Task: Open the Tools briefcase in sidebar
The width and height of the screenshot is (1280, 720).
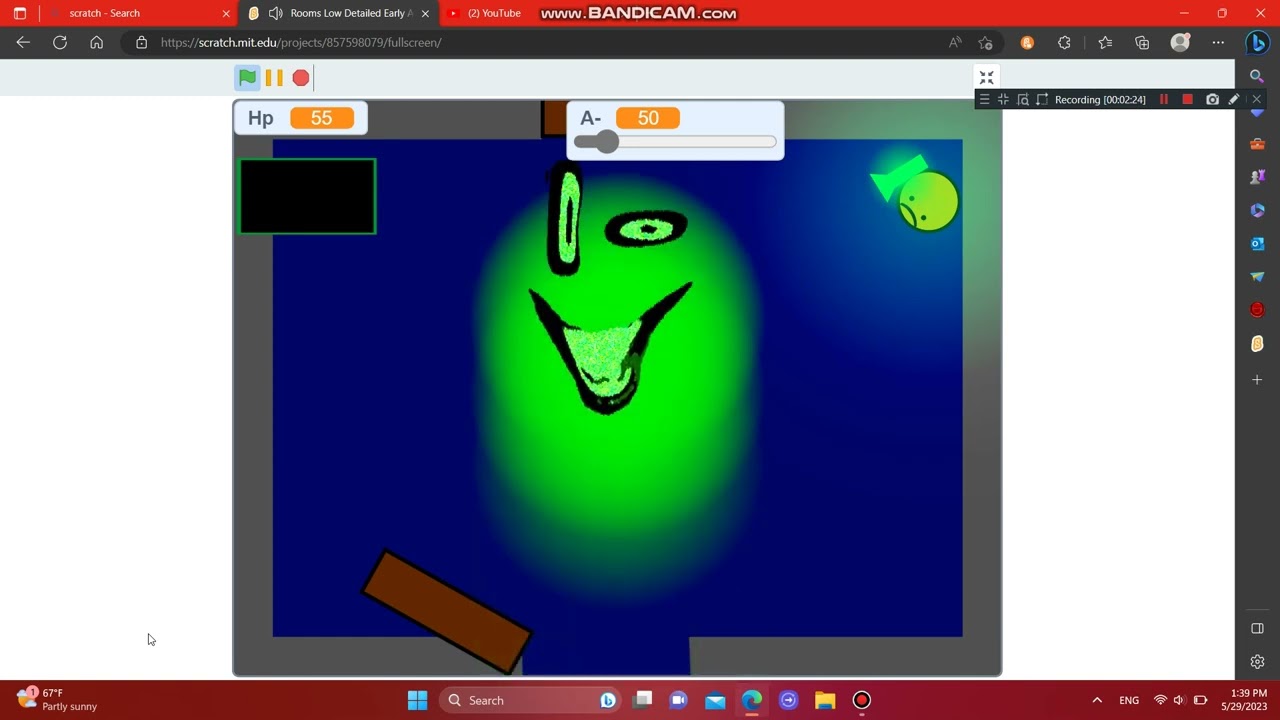Action: pyautogui.click(x=1257, y=143)
